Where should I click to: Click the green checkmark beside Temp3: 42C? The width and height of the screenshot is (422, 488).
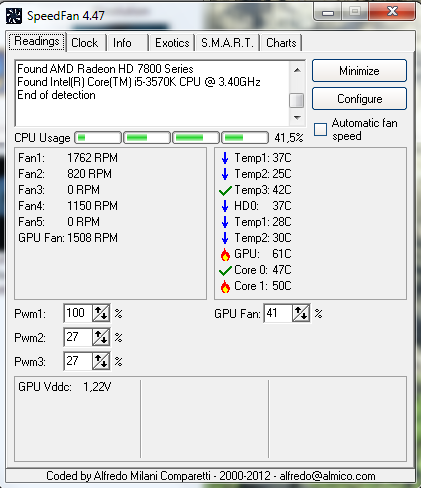(x=225, y=190)
